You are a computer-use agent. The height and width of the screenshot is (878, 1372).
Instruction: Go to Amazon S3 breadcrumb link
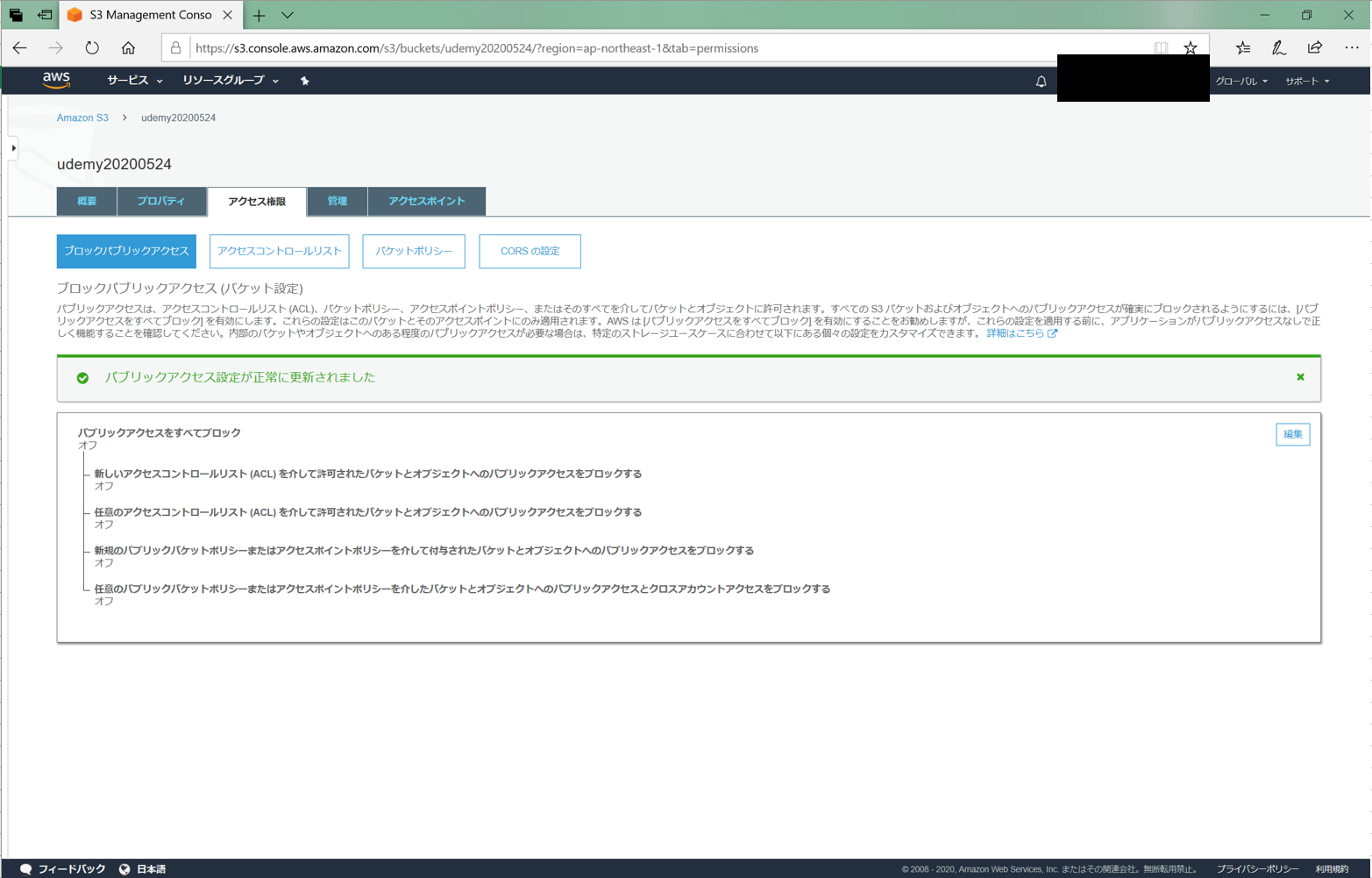coord(82,118)
